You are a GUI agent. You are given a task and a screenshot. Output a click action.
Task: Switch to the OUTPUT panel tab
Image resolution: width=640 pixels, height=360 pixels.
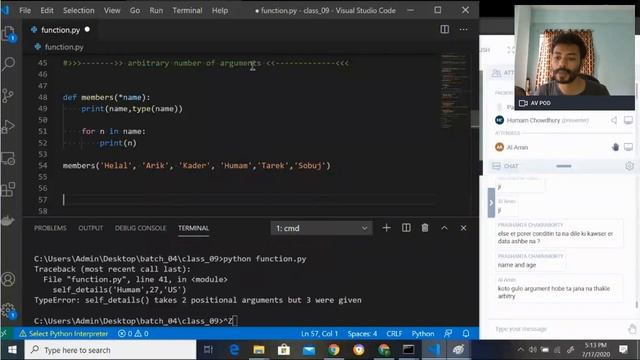pos(91,228)
